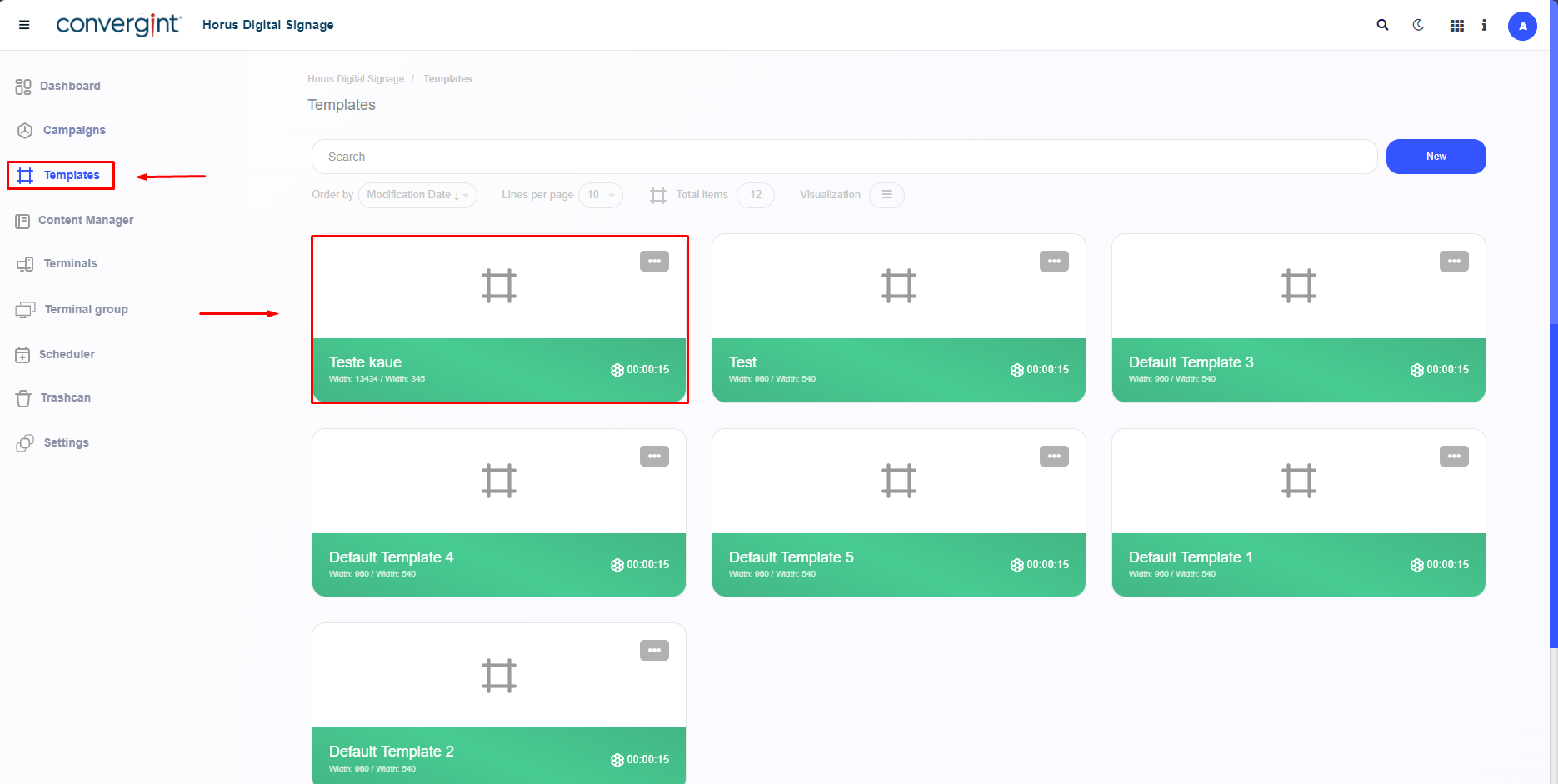This screenshot has height=784, width=1558.
Task: Click the vertical page scrollbar
Action: tap(1553, 483)
